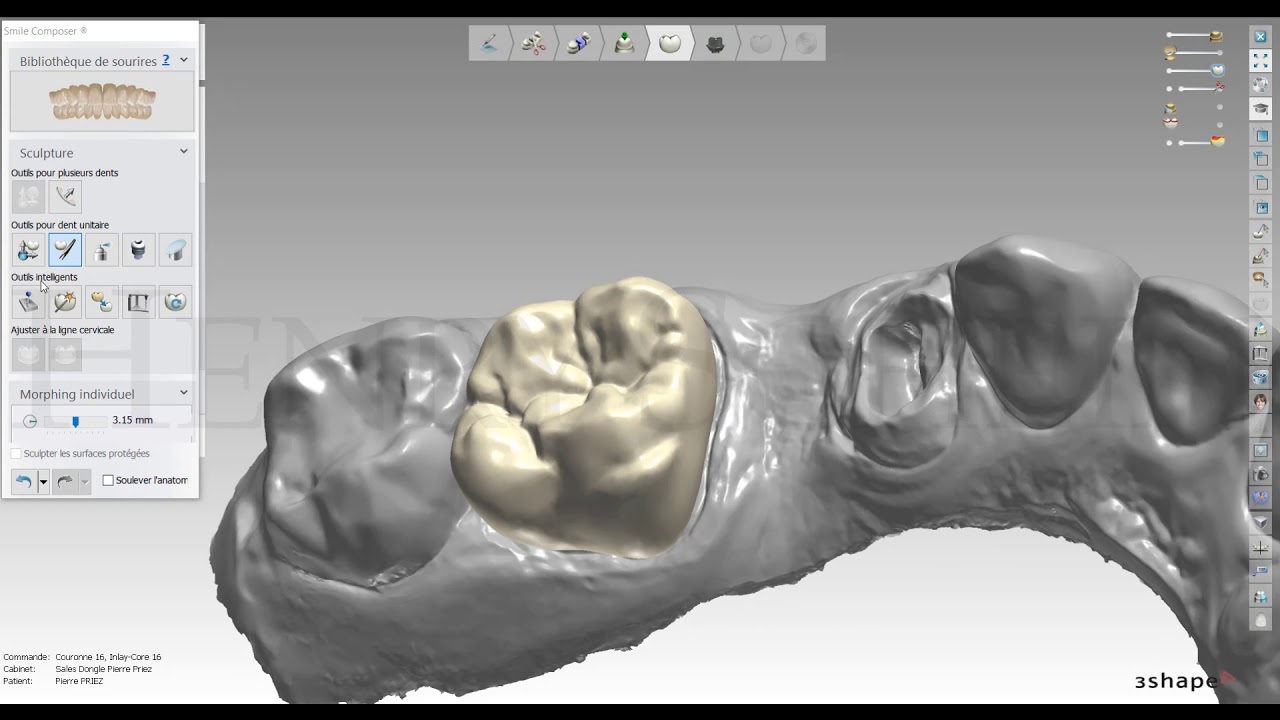Go to the second workflow step tab
This screenshot has height=720, width=1280.
[x=534, y=44]
